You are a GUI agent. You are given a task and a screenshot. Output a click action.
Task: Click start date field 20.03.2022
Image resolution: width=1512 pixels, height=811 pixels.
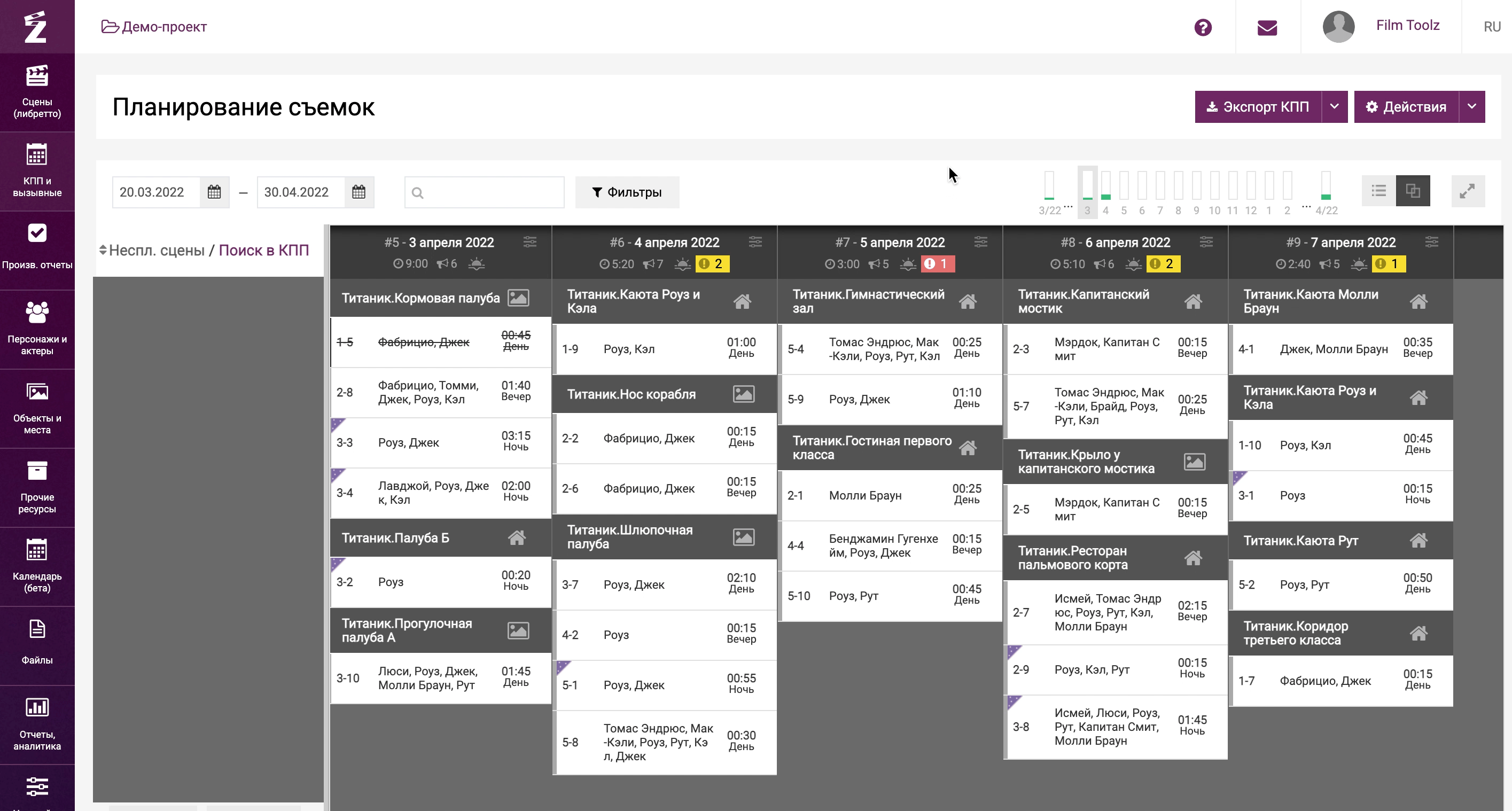tap(156, 192)
